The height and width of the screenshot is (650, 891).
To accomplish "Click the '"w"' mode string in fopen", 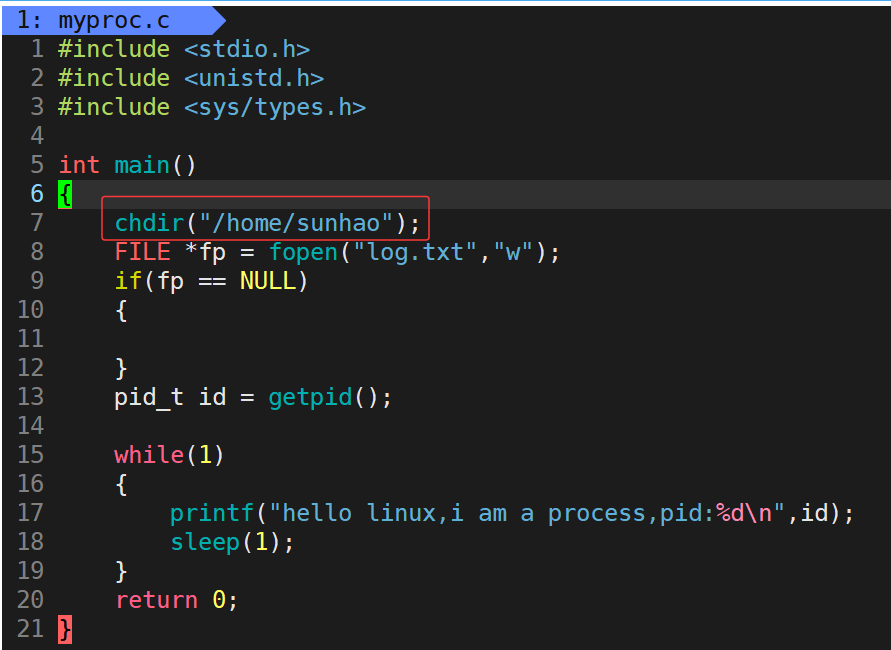I will pyautogui.click(x=513, y=252).
